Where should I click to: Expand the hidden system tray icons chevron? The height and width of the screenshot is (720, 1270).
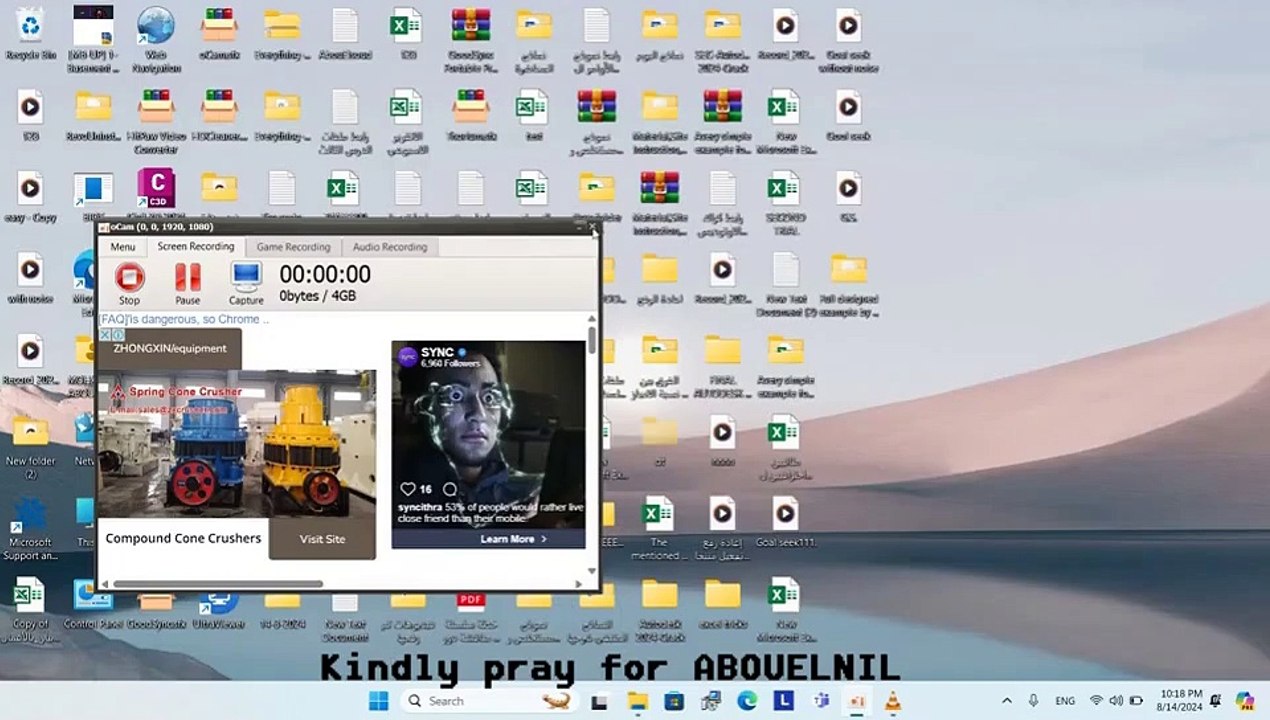coord(1006,701)
